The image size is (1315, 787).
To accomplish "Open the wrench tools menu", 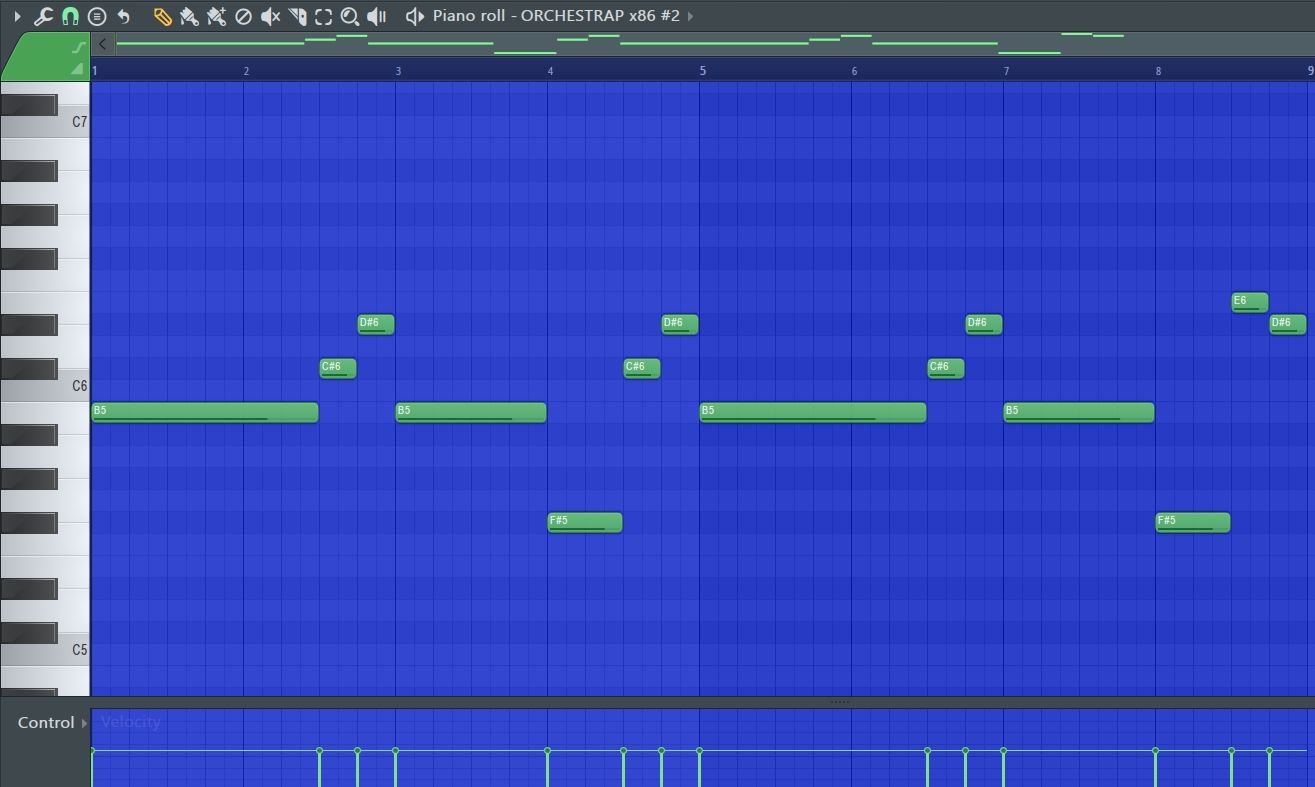I will click(43, 16).
